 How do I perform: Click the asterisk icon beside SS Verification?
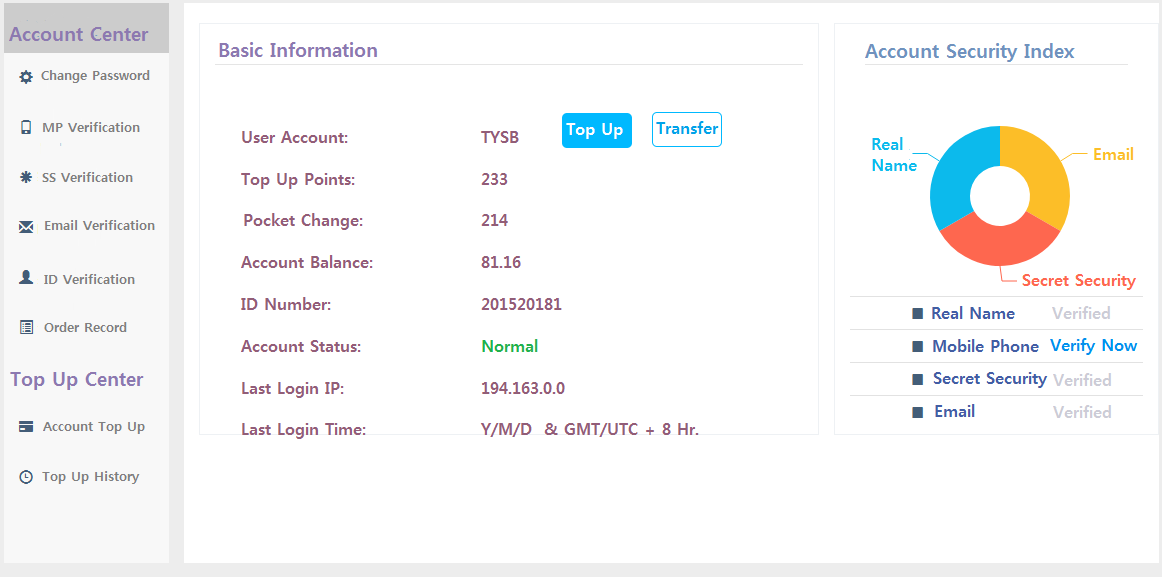(26, 178)
